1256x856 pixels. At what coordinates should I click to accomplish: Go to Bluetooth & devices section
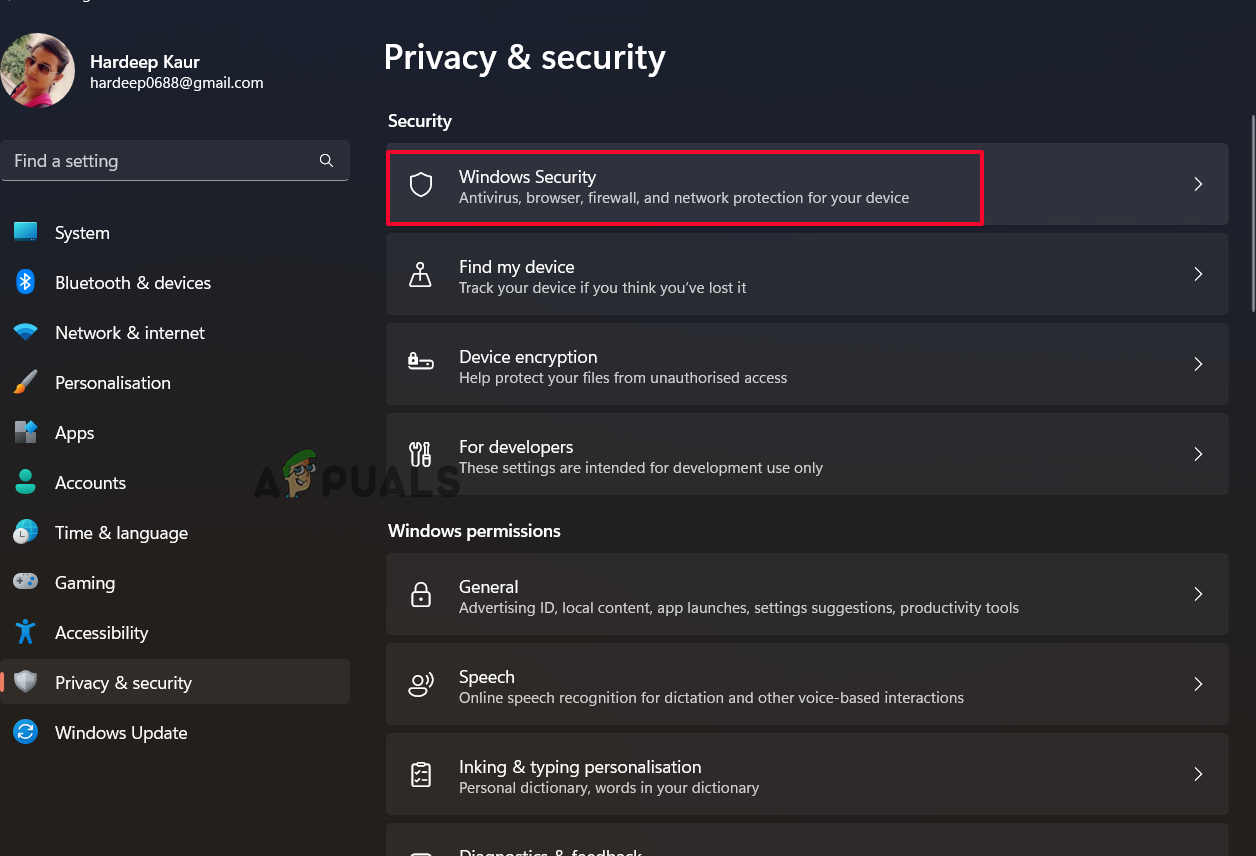click(x=132, y=283)
